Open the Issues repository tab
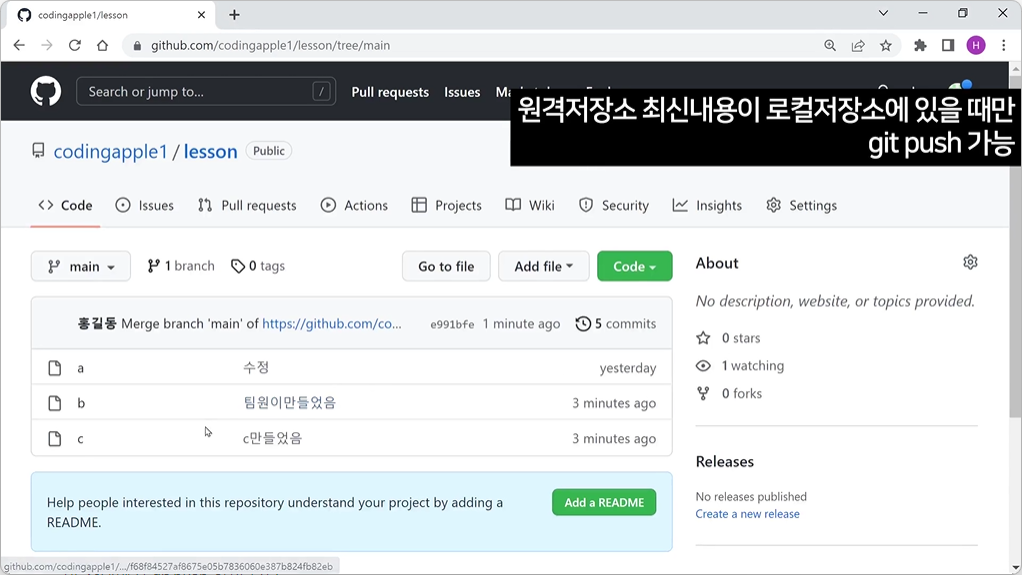This screenshot has height=575, width=1022. coord(145,205)
